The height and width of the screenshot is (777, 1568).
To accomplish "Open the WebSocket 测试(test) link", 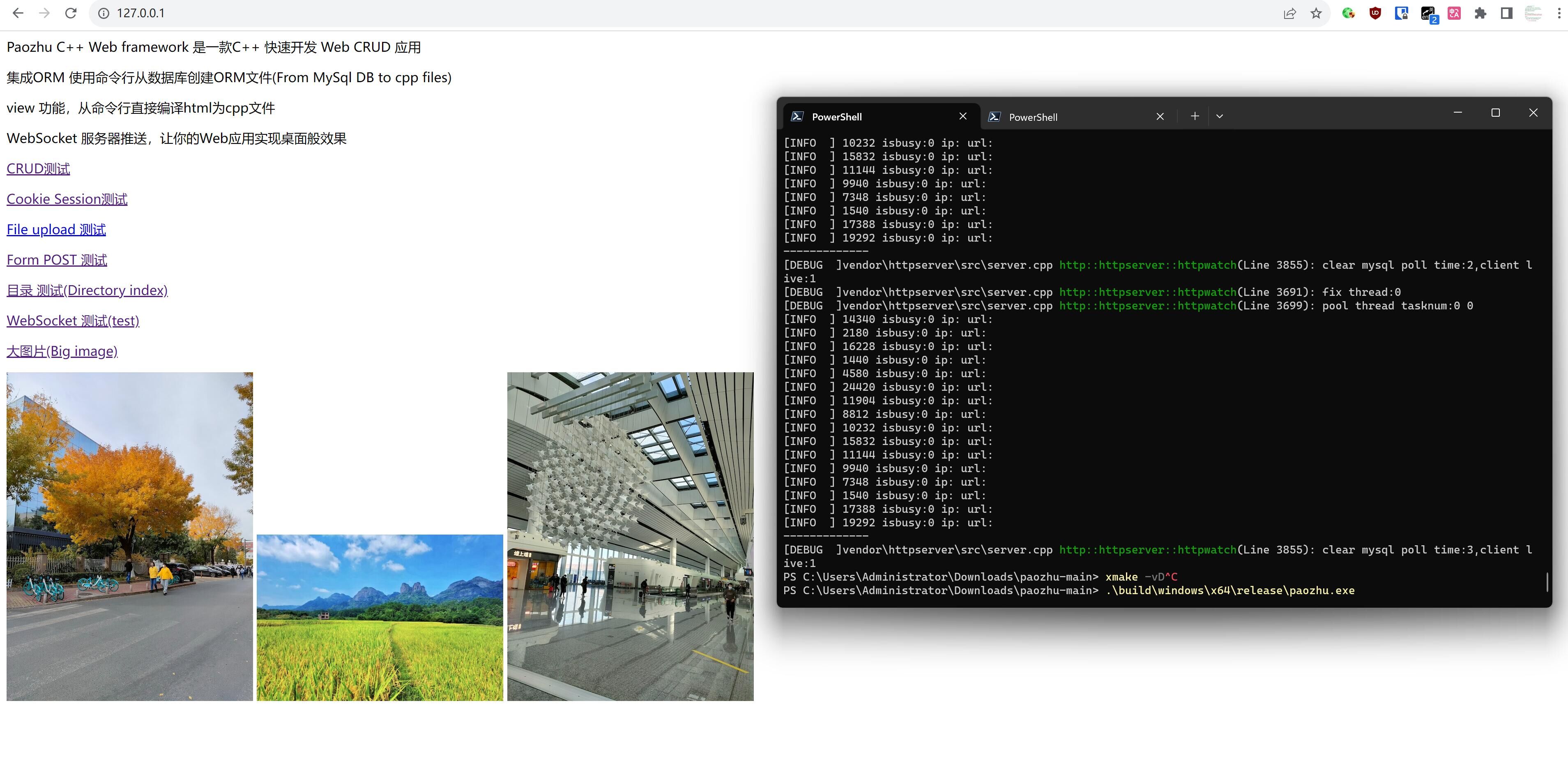I will coord(73,321).
